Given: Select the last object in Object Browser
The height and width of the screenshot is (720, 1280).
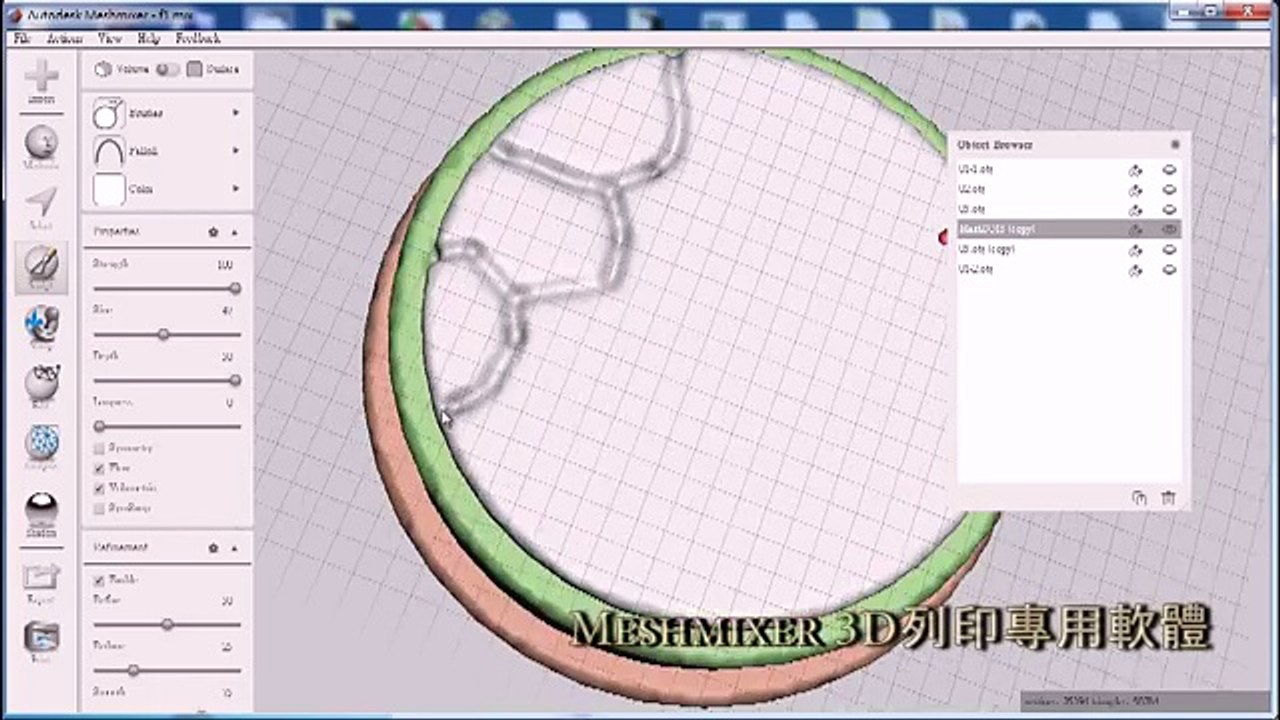Looking at the screenshot, I should (1068, 270).
